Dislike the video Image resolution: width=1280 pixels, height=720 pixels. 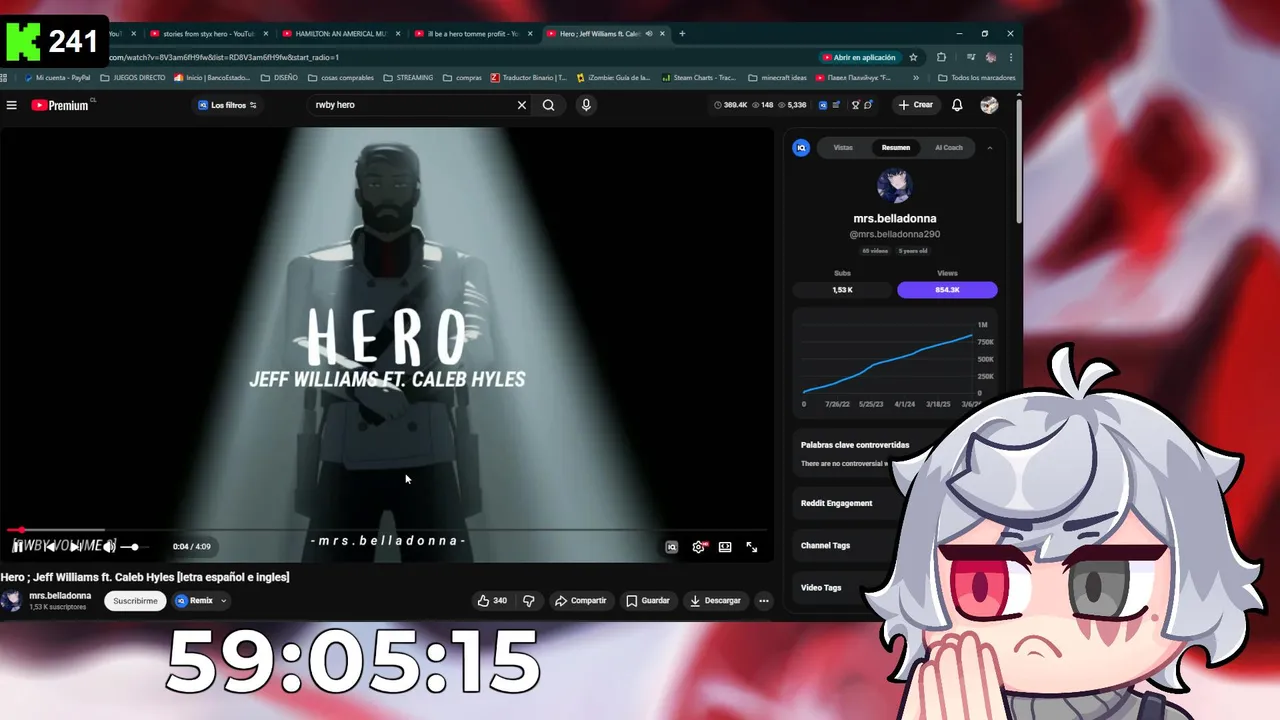tap(529, 601)
